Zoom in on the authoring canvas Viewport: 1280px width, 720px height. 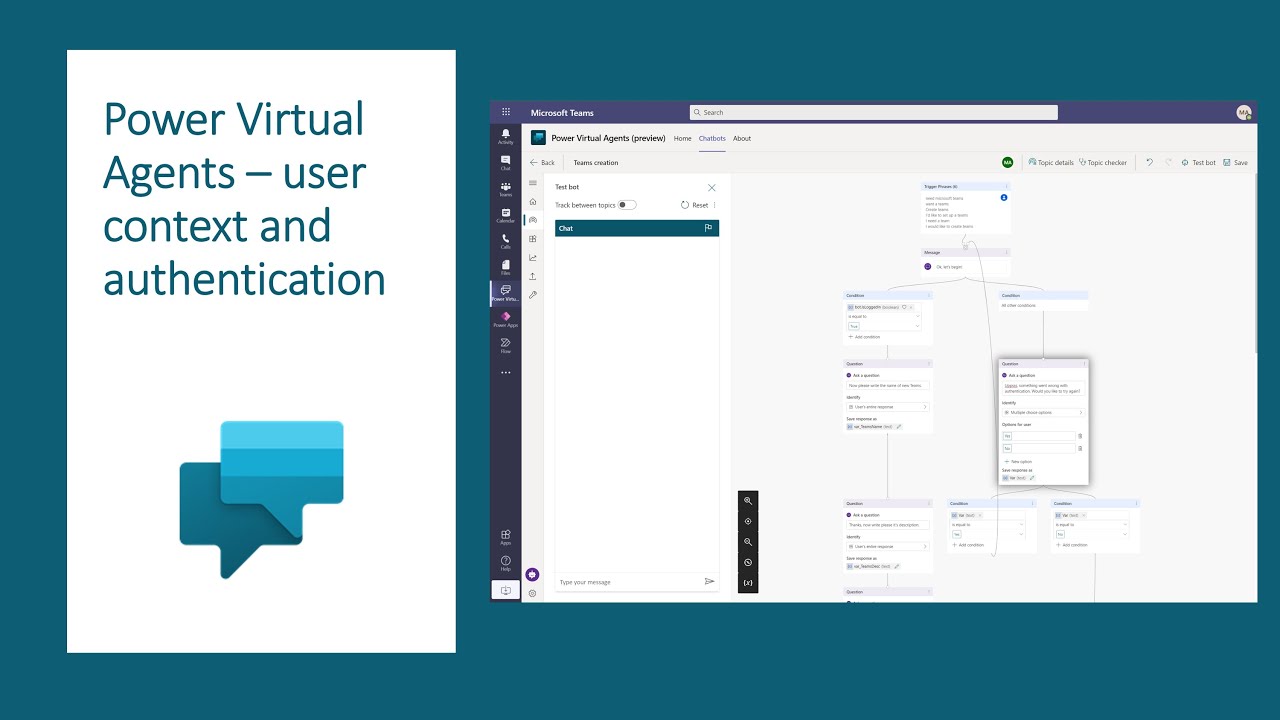tap(748, 501)
